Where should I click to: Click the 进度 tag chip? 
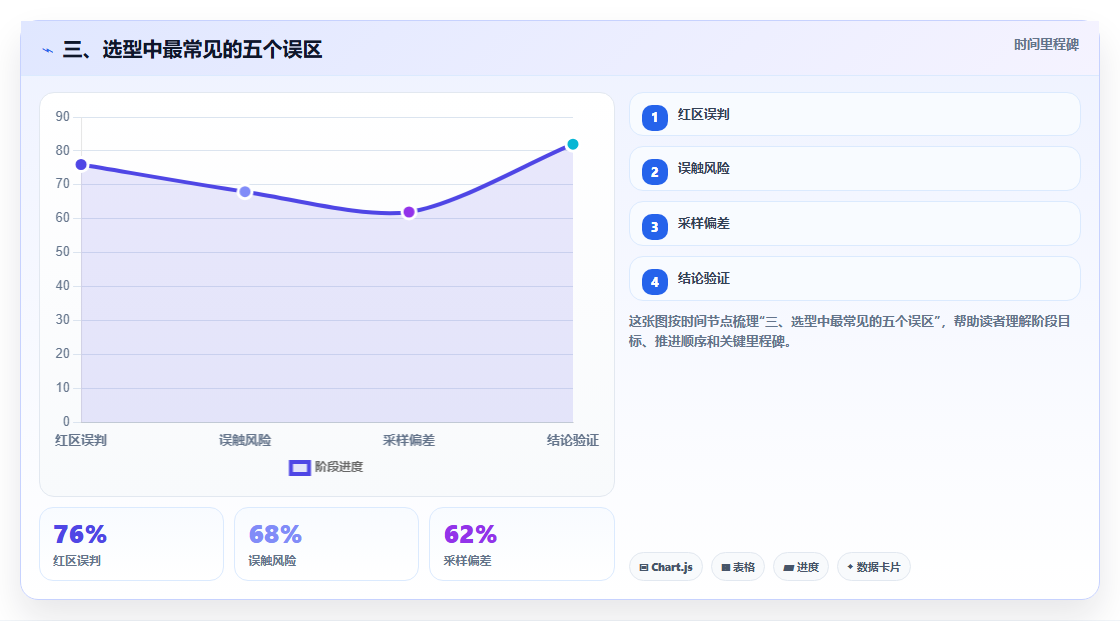pyautogui.click(x=801, y=567)
